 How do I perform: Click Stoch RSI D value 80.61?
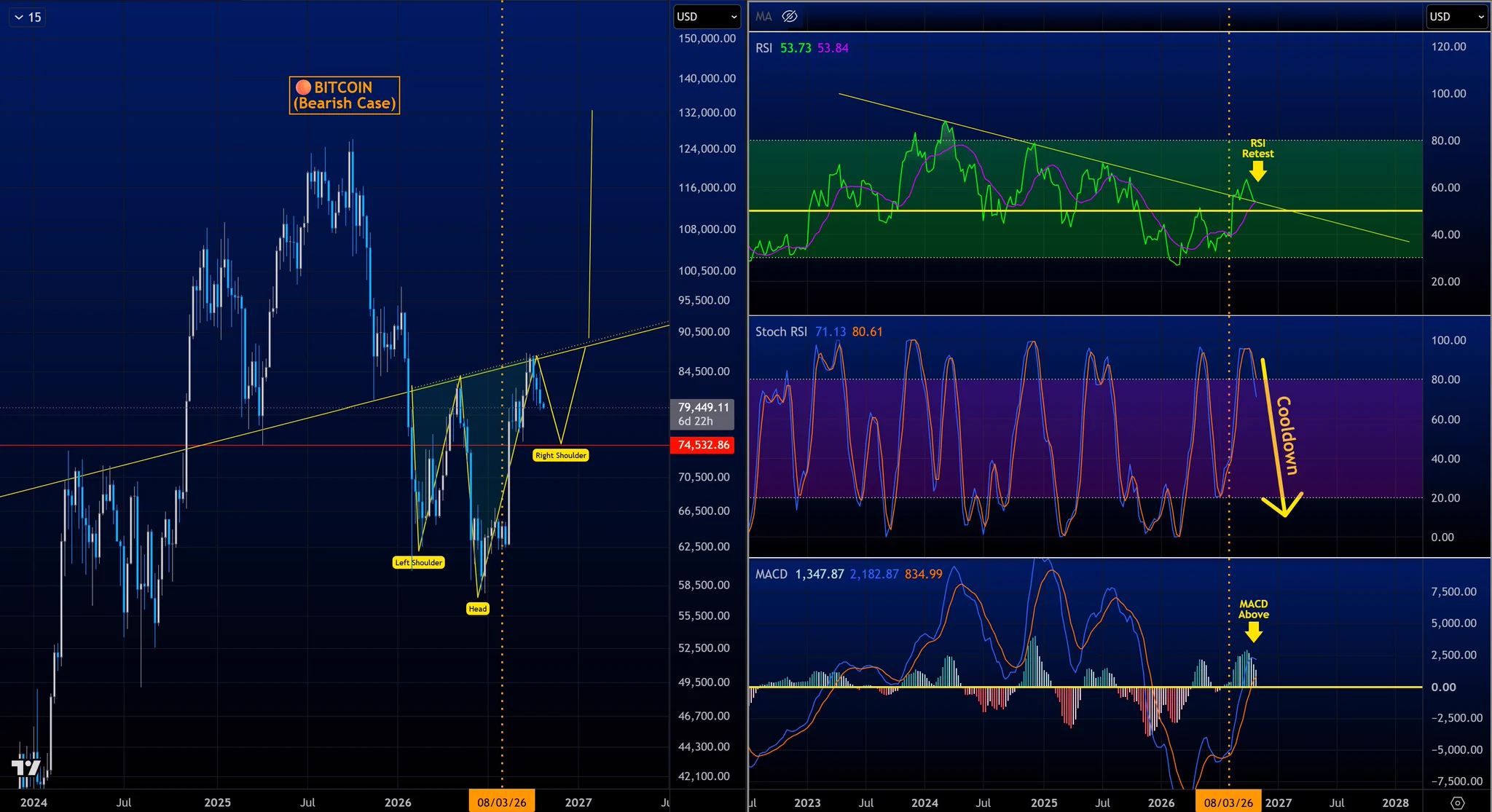coord(867,332)
